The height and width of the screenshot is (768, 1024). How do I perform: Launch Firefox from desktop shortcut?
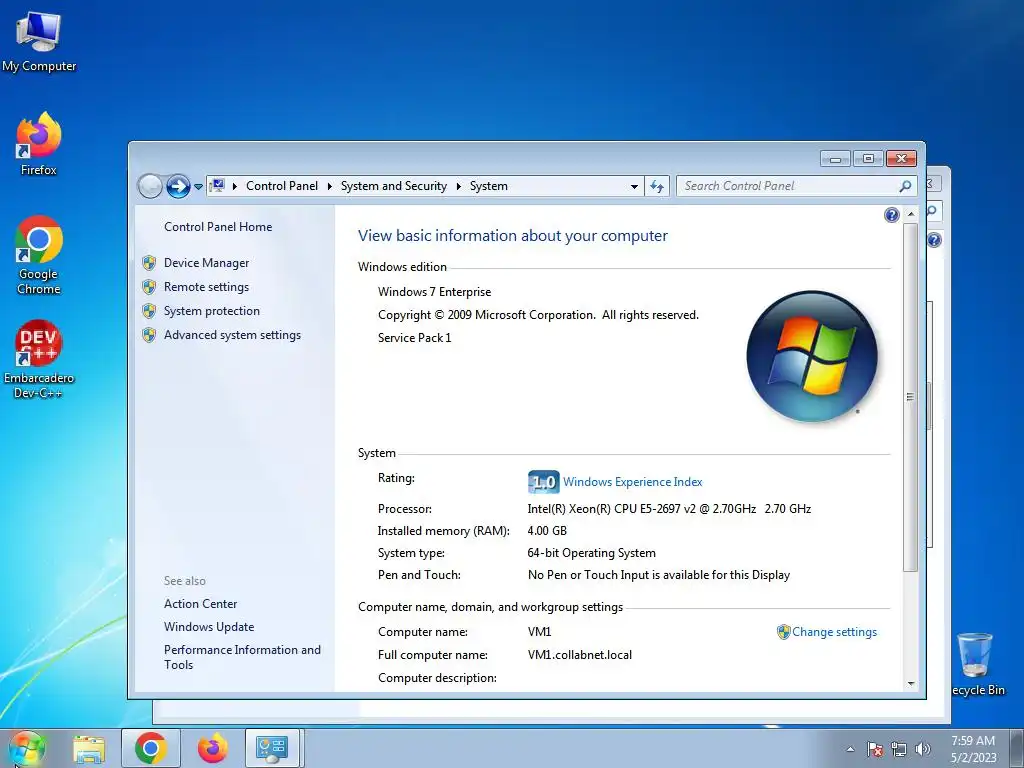point(39,144)
